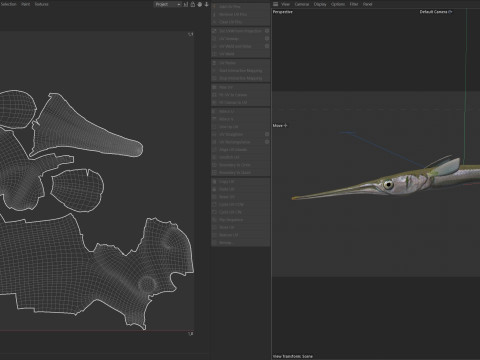This screenshot has width=480, height=360.
Task: Open Set UVW from Projection settings gear
Action: (267, 31)
